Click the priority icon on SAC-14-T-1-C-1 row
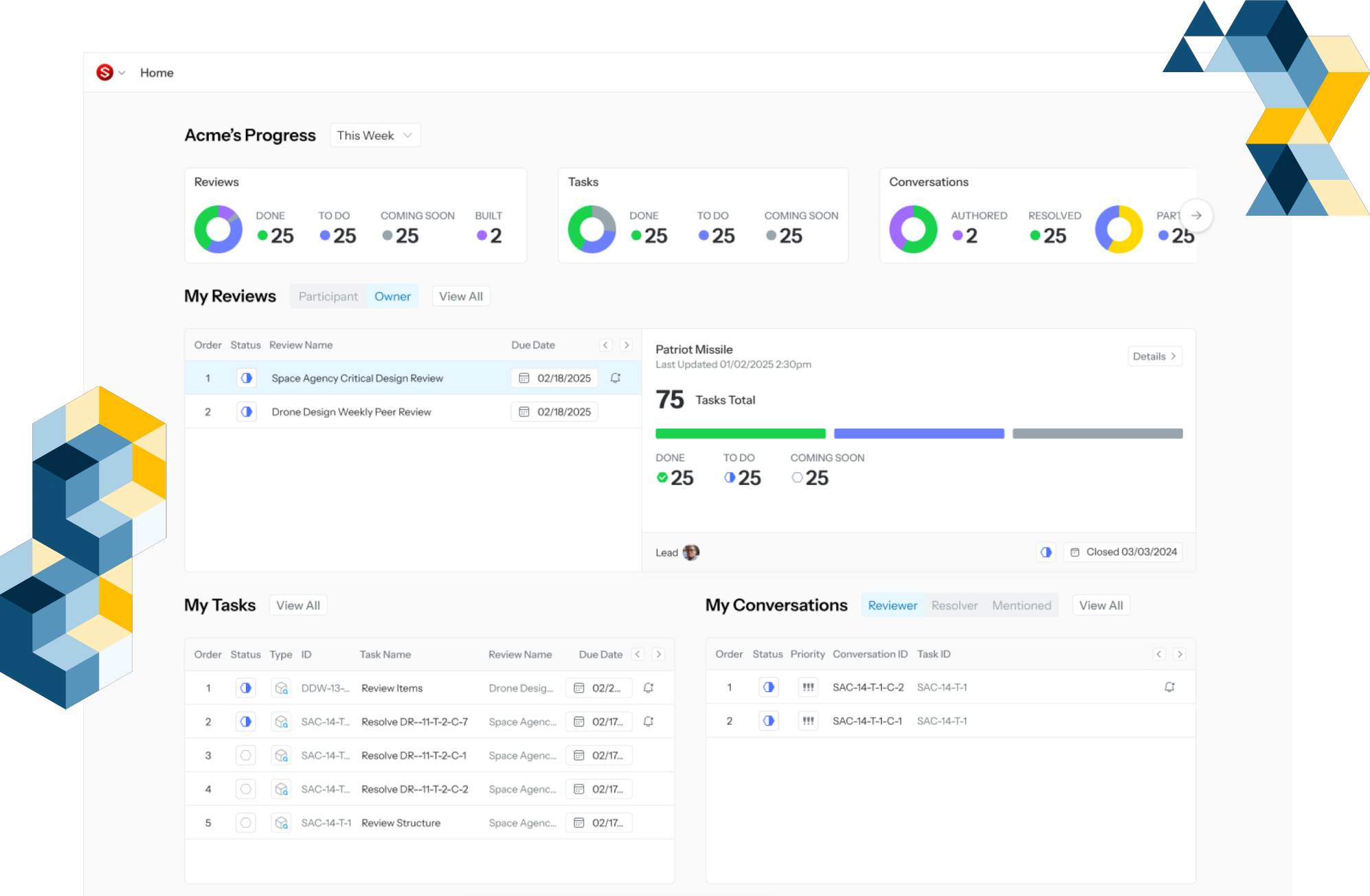1370x896 pixels. (808, 721)
